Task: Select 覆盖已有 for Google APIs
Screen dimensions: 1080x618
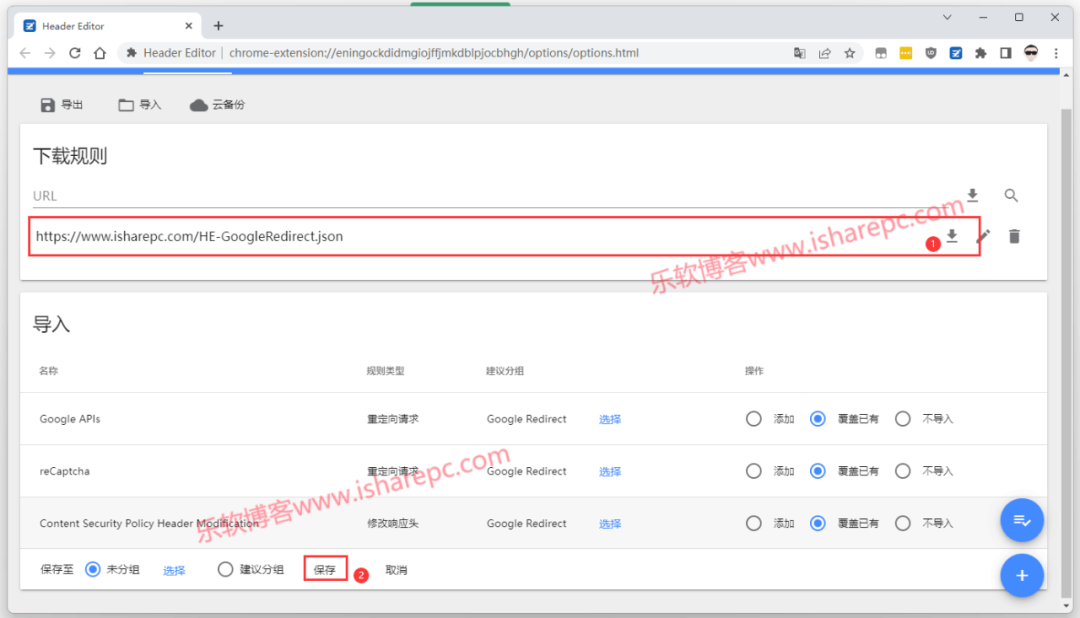Action: [x=818, y=419]
